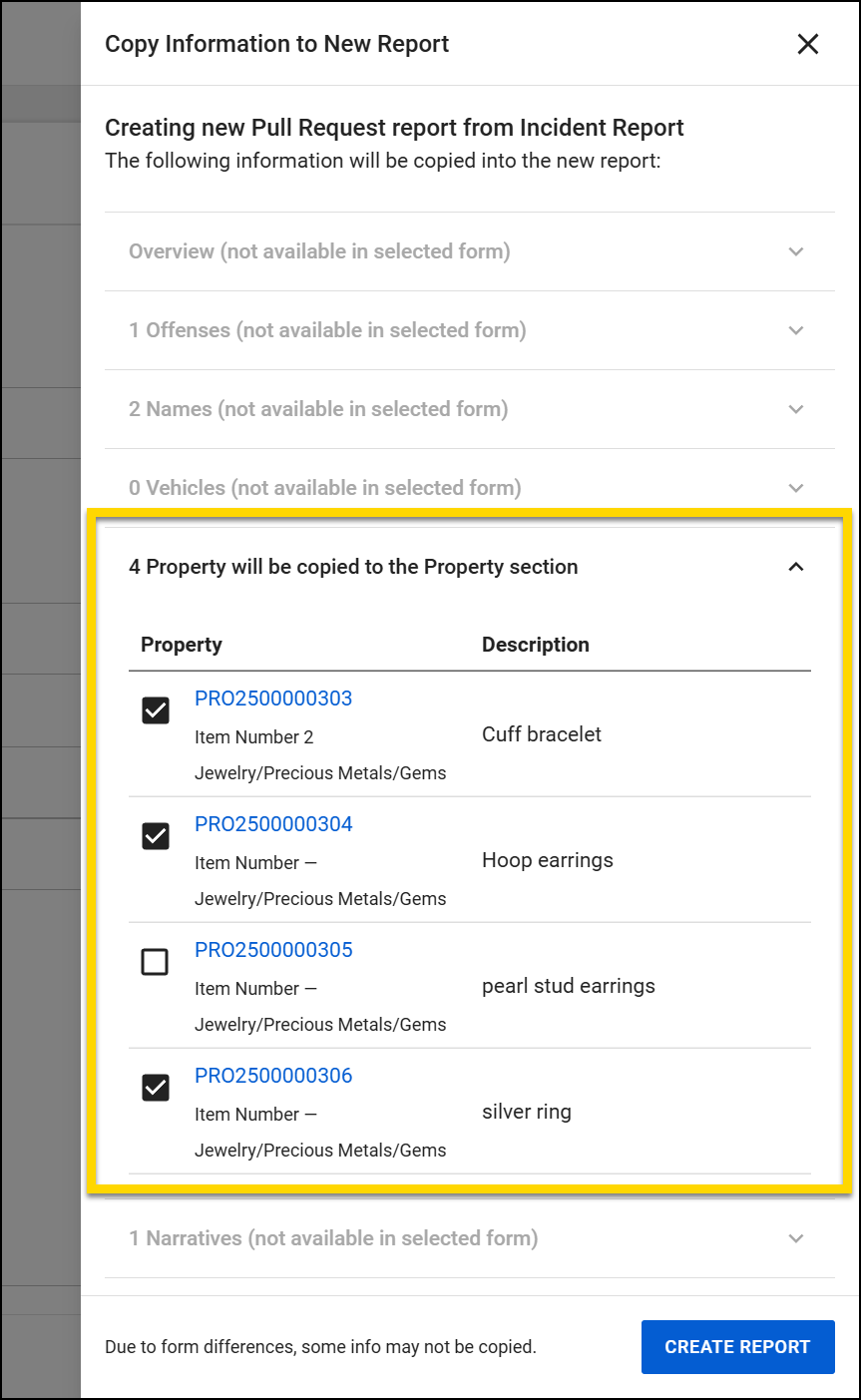The width and height of the screenshot is (861, 1400).
Task: Click the Description column header
Action: [x=536, y=645]
